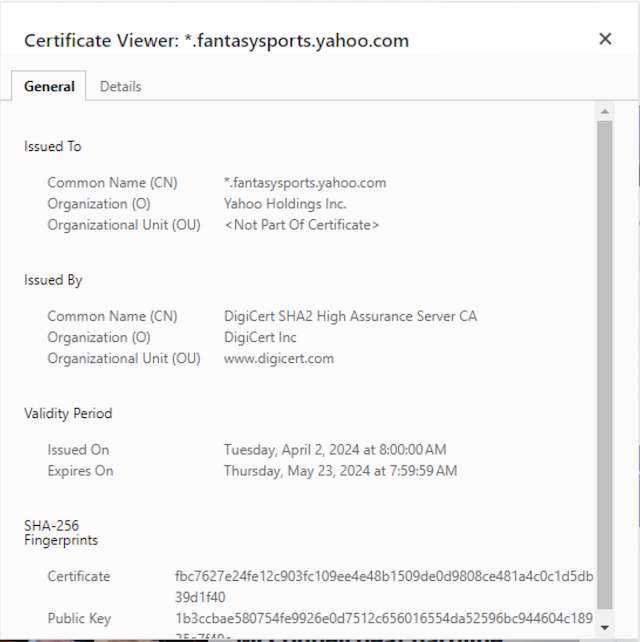Click Issued By Organizational Unit (OU) label
This screenshot has width=640, height=642.
tap(124, 359)
